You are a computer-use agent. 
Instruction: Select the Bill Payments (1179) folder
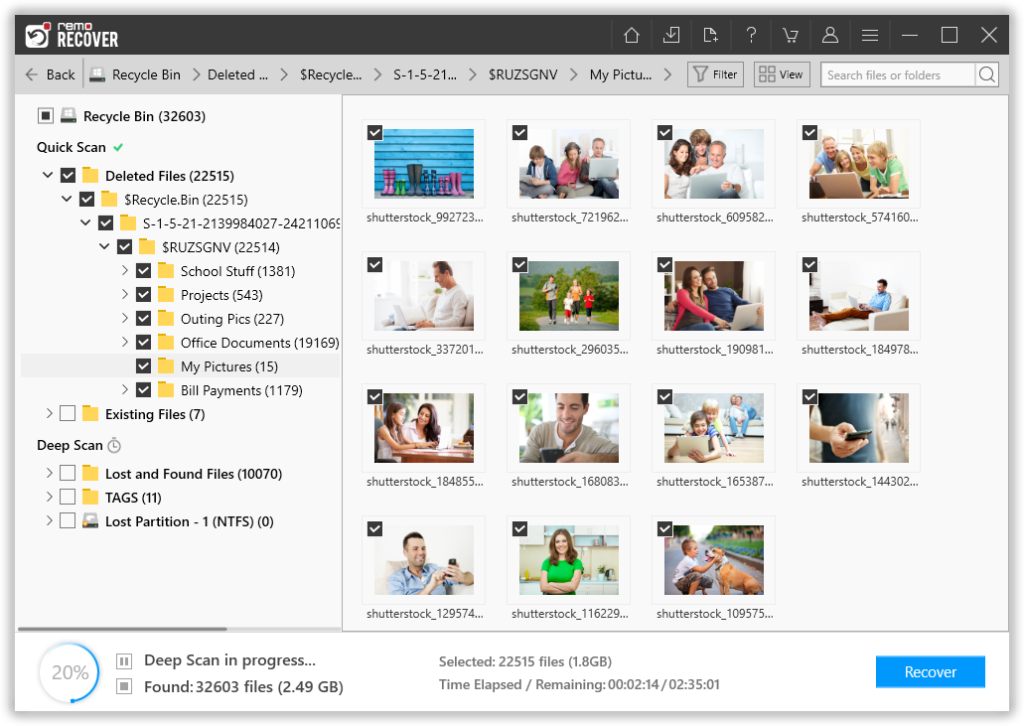242,390
